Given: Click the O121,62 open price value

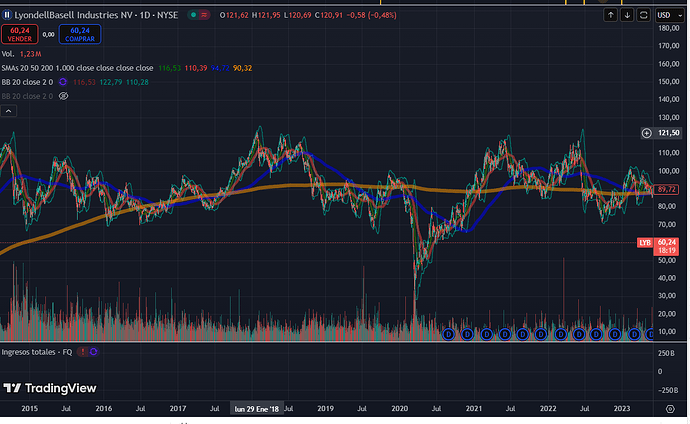Looking at the screenshot, I should click(x=234, y=15).
